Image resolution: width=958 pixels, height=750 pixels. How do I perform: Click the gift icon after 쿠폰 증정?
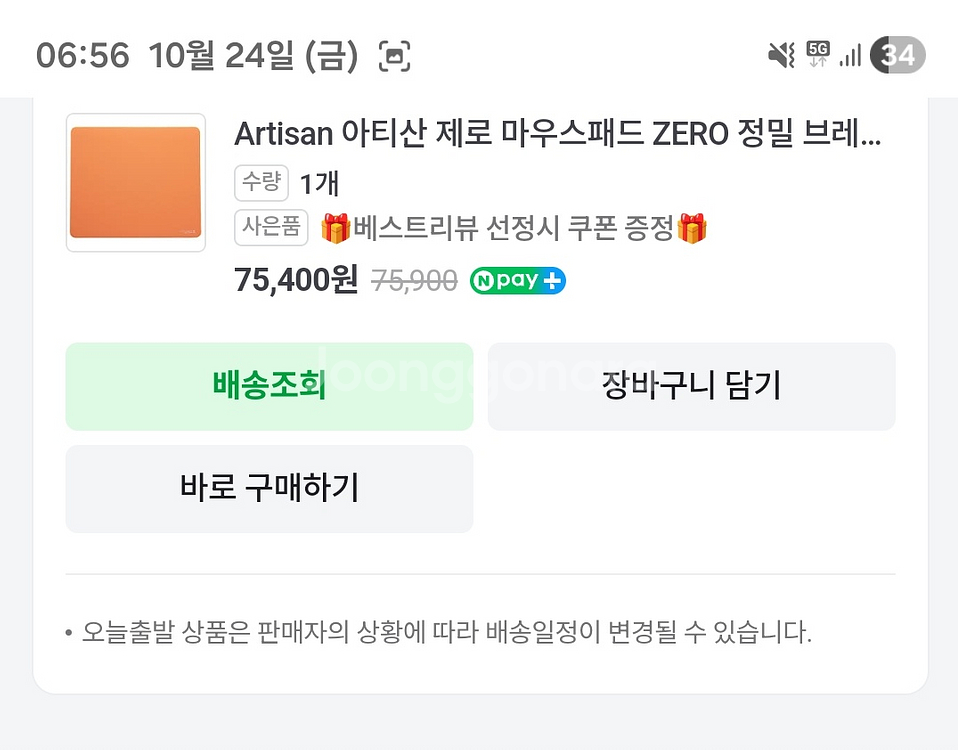[692, 229]
